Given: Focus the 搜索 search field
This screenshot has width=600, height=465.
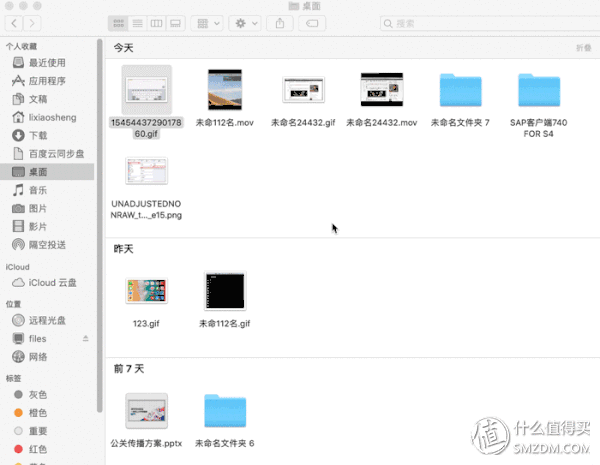Looking at the screenshot, I should click(490, 23).
